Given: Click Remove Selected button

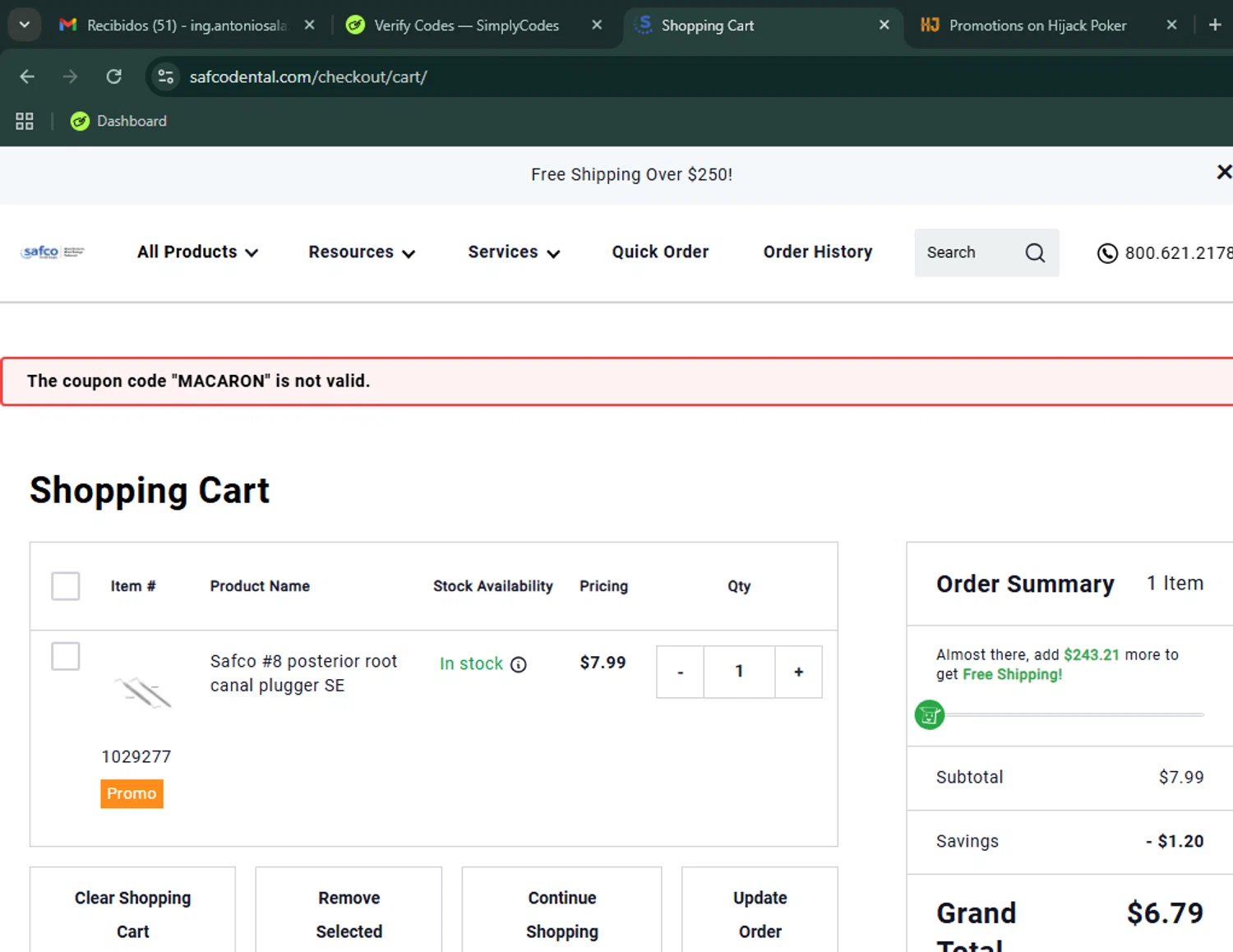Looking at the screenshot, I should point(349,910).
